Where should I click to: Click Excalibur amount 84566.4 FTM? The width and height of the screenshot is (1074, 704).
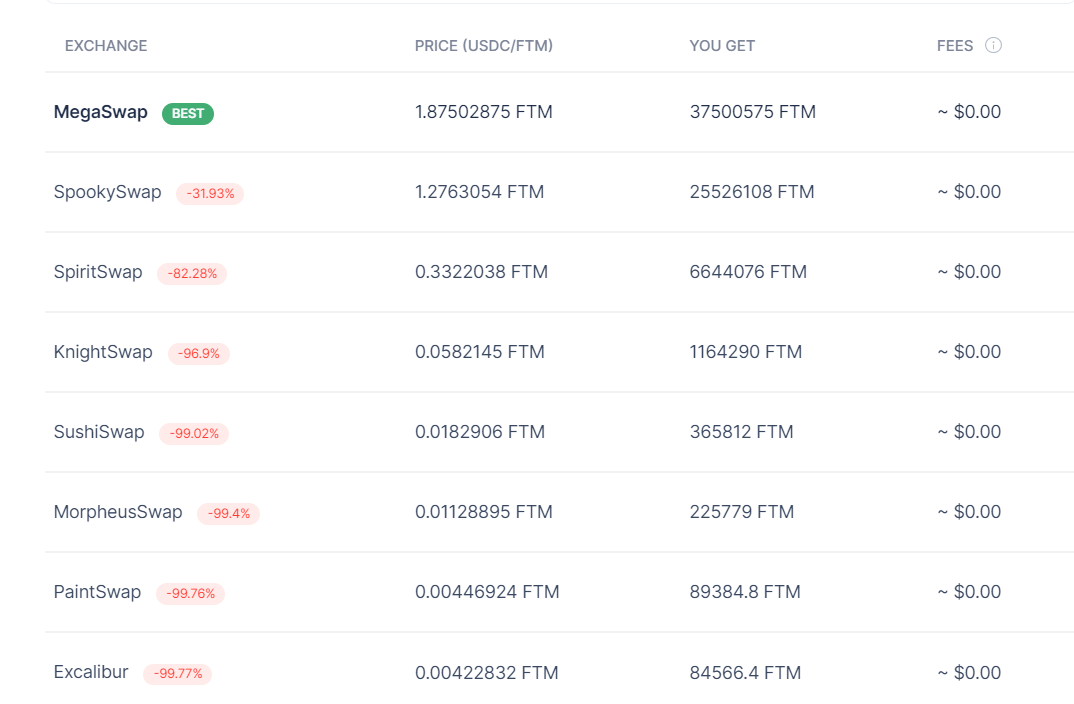(x=745, y=673)
